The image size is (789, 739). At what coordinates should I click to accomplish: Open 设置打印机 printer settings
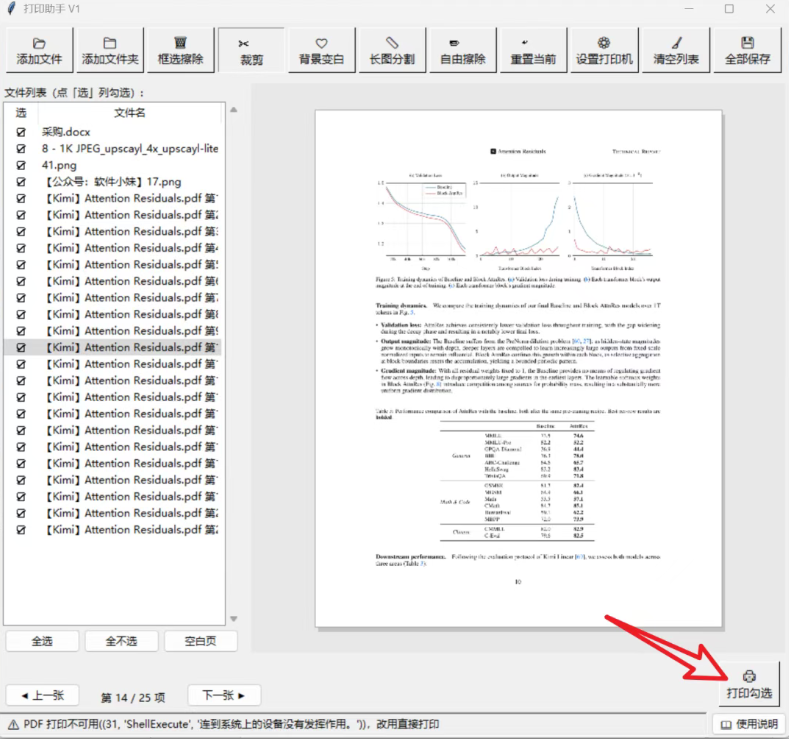(x=604, y=51)
